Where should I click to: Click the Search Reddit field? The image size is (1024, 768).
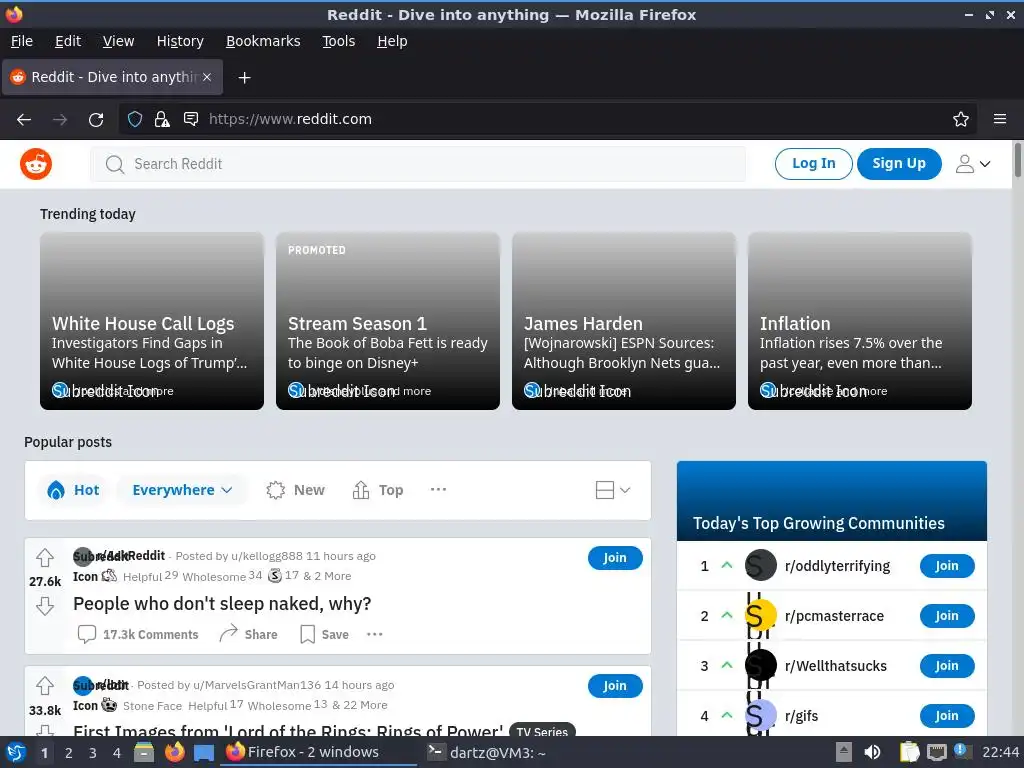[x=418, y=164]
